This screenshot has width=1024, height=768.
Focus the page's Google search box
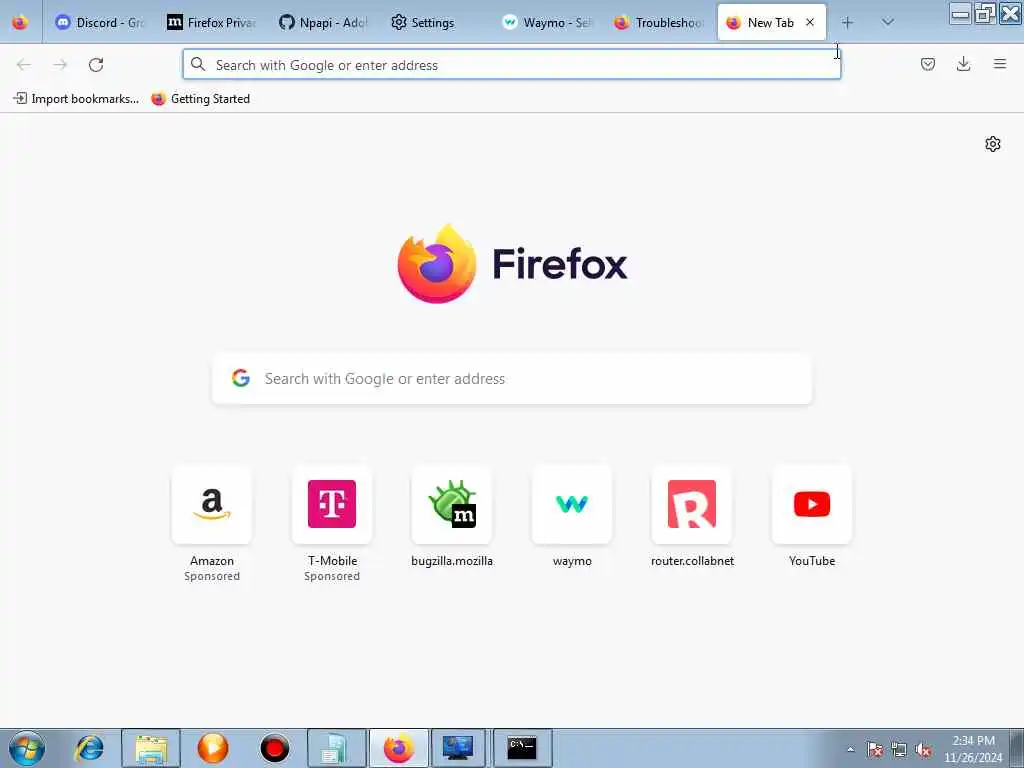point(512,379)
